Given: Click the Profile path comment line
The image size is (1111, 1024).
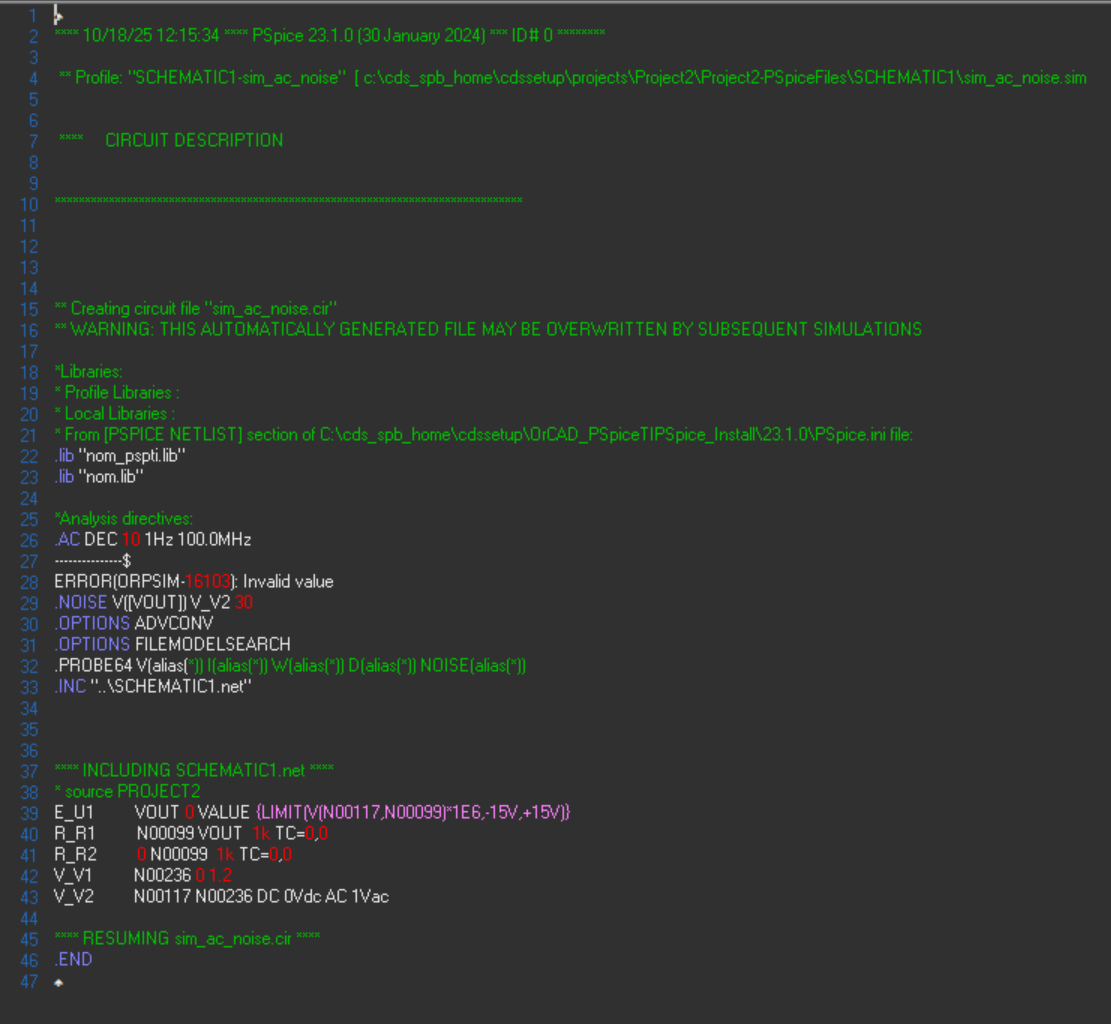Looking at the screenshot, I should click(x=573, y=78).
